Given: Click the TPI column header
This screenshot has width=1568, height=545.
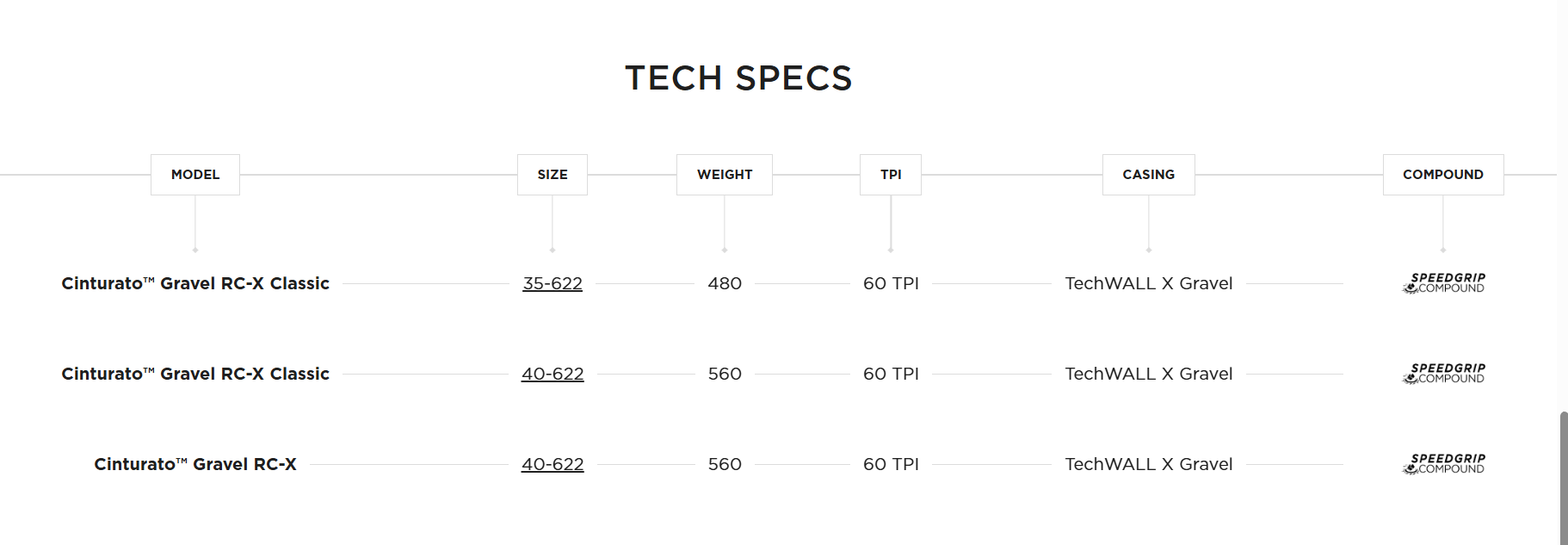Looking at the screenshot, I should (x=891, y=175).
